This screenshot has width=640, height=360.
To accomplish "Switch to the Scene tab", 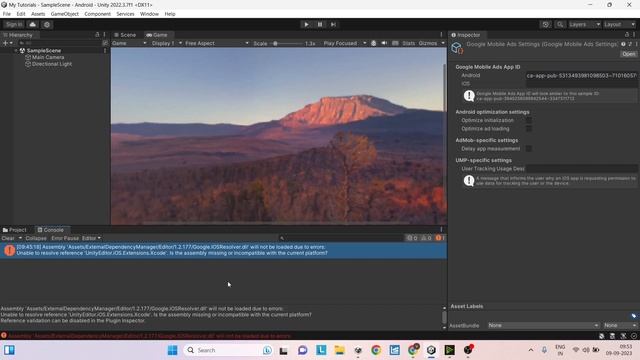I will click(x=125, y=35).
